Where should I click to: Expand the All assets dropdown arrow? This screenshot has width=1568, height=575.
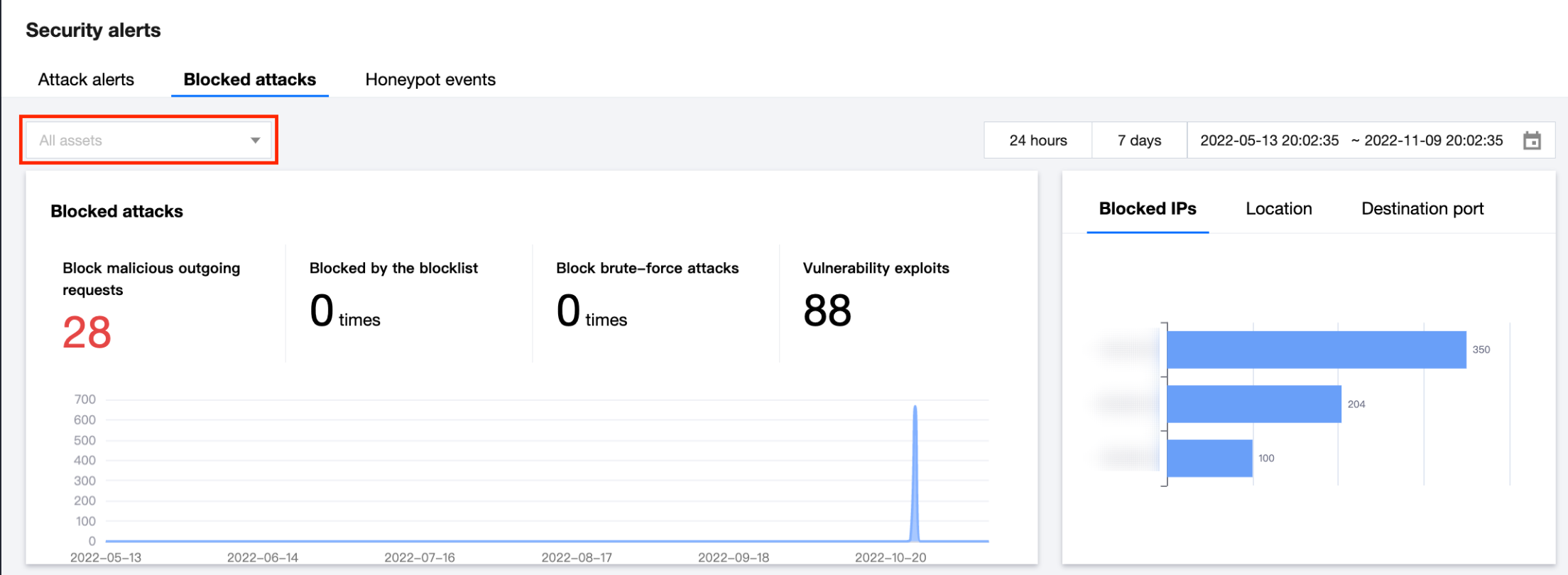(255, 141)
